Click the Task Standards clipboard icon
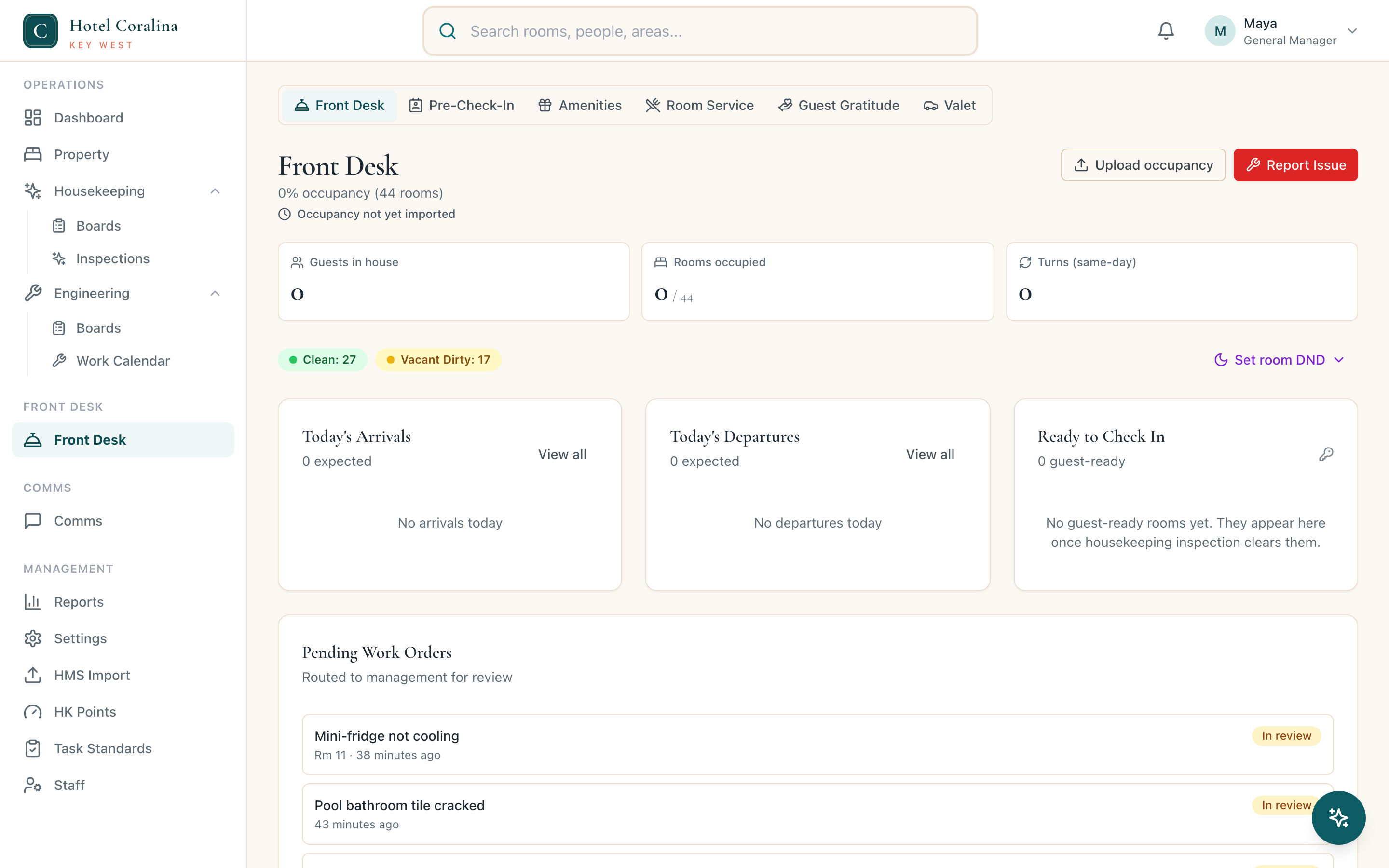 point(33,748)
